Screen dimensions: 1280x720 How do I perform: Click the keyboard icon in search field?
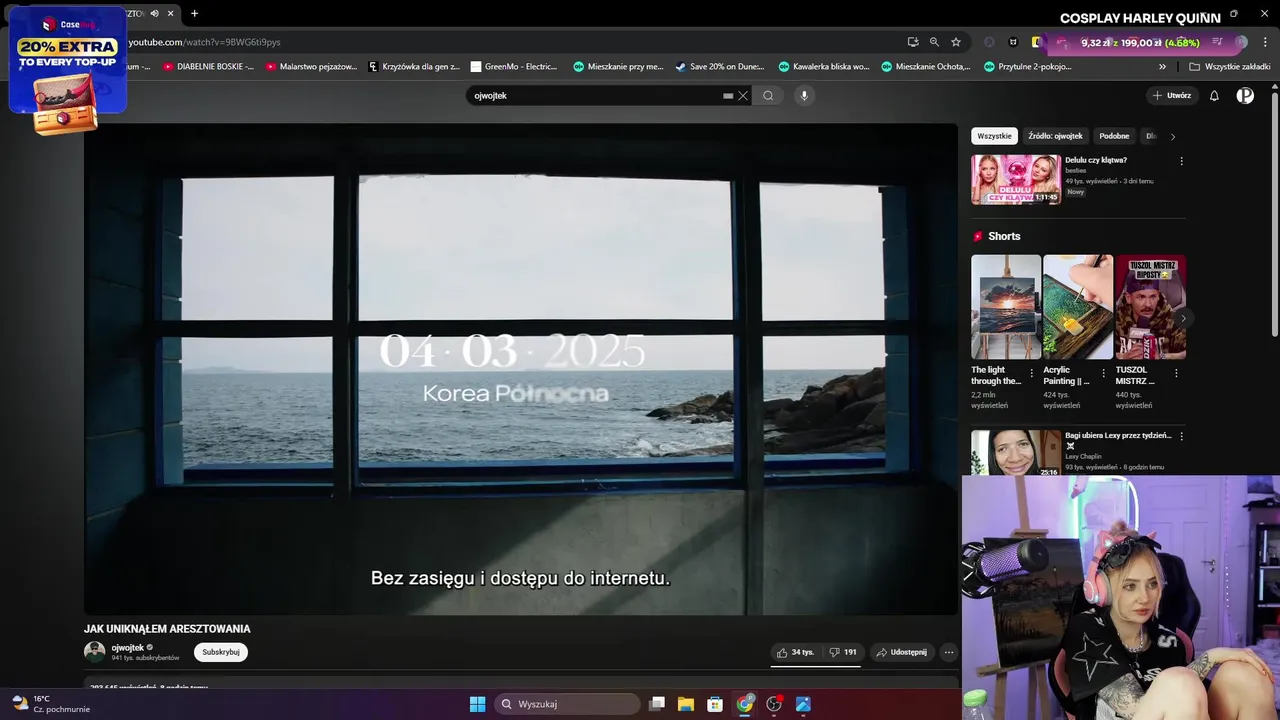click(x=728, y=96)
